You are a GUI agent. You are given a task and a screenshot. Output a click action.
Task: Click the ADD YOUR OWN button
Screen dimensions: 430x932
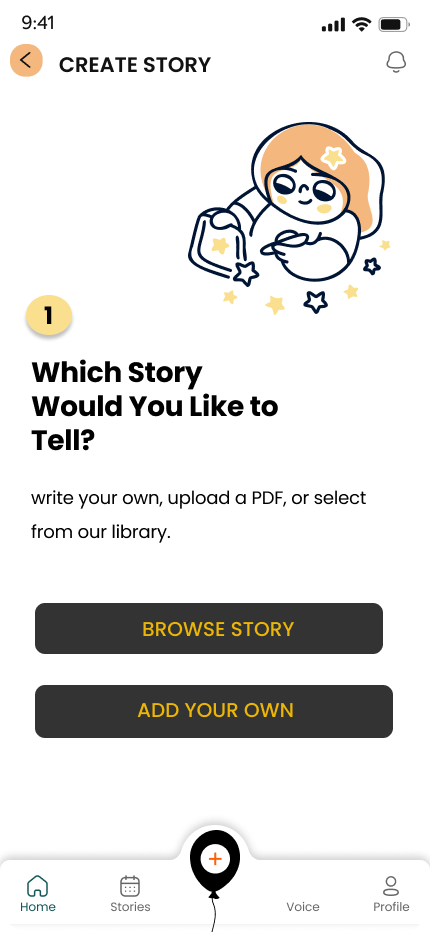pyautogui.click(x=214, y=711)
